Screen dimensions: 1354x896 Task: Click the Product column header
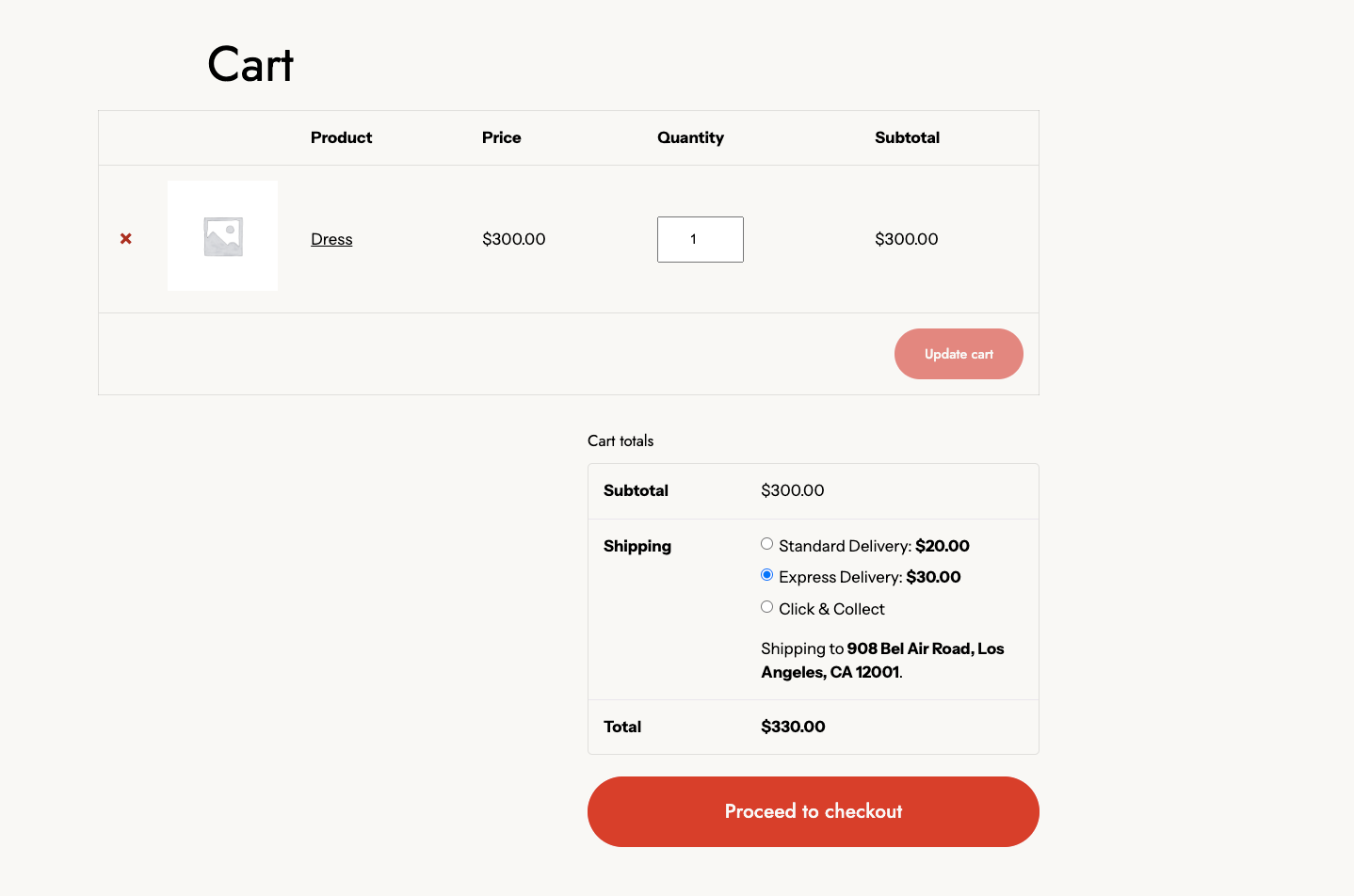click(341, 137)
